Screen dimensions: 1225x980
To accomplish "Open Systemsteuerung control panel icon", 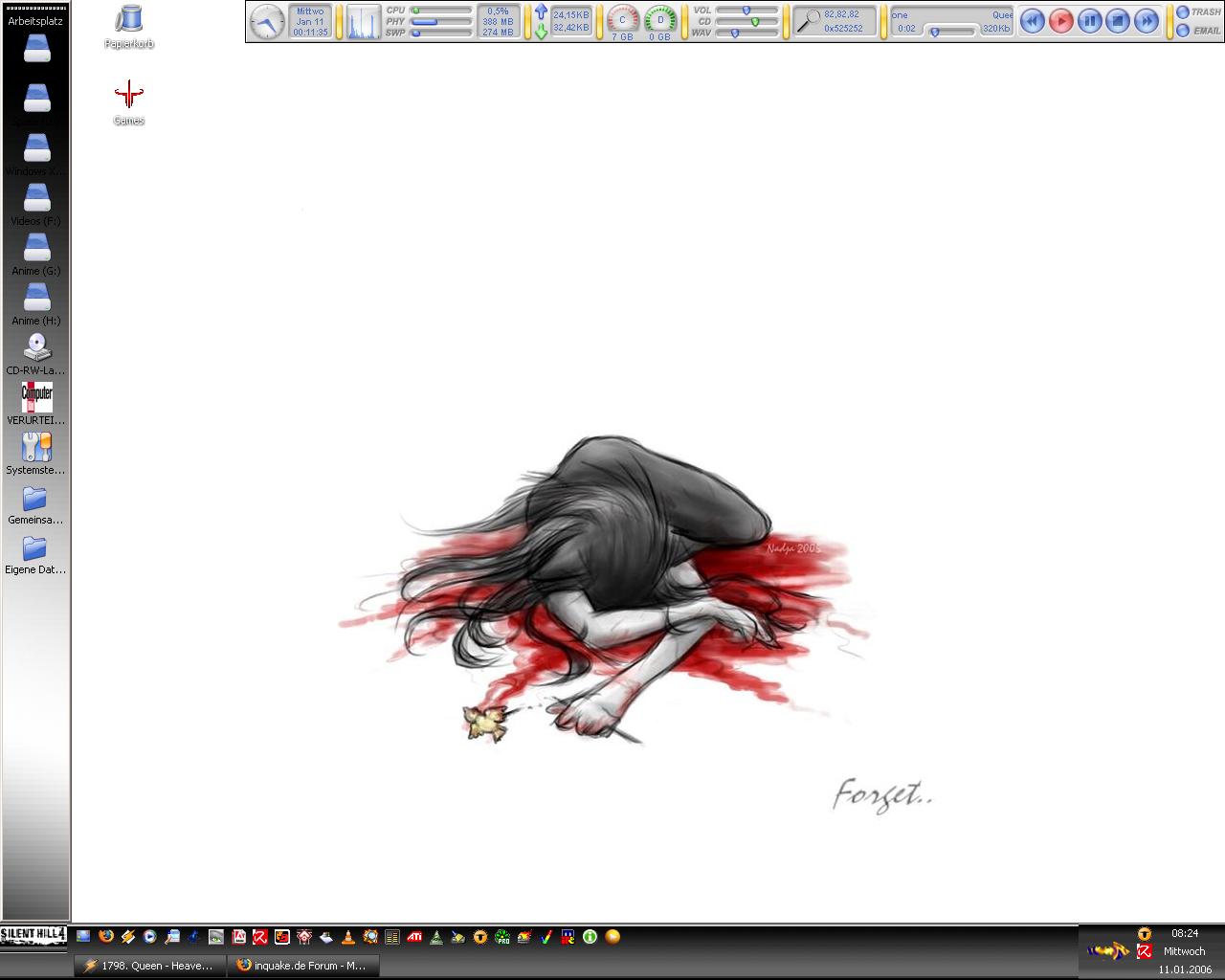I will 36,454.
